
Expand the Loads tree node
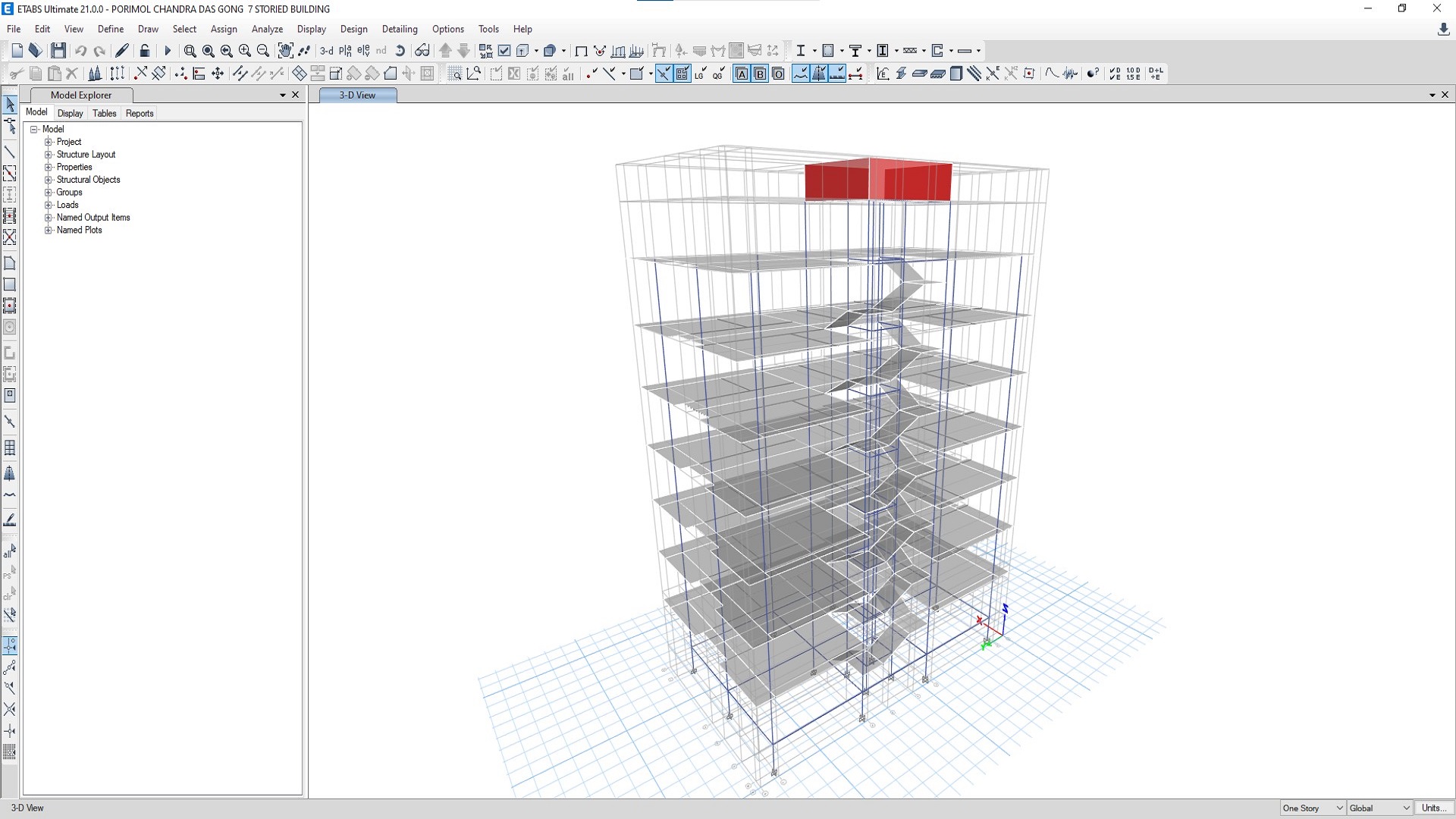(x=49, y=205)
